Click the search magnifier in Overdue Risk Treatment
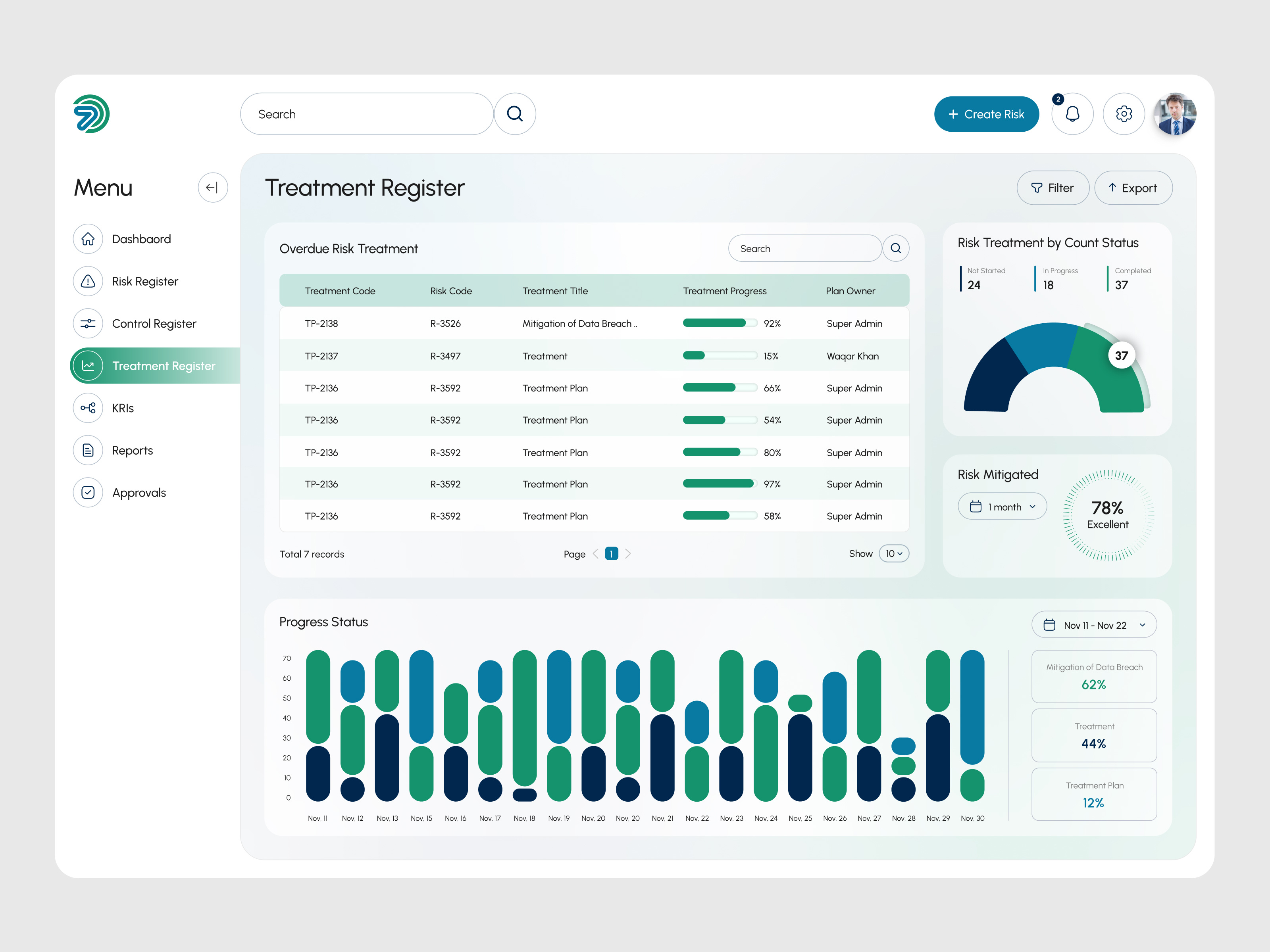This screenshot has width=1270, height=952. tap(896, 248)
